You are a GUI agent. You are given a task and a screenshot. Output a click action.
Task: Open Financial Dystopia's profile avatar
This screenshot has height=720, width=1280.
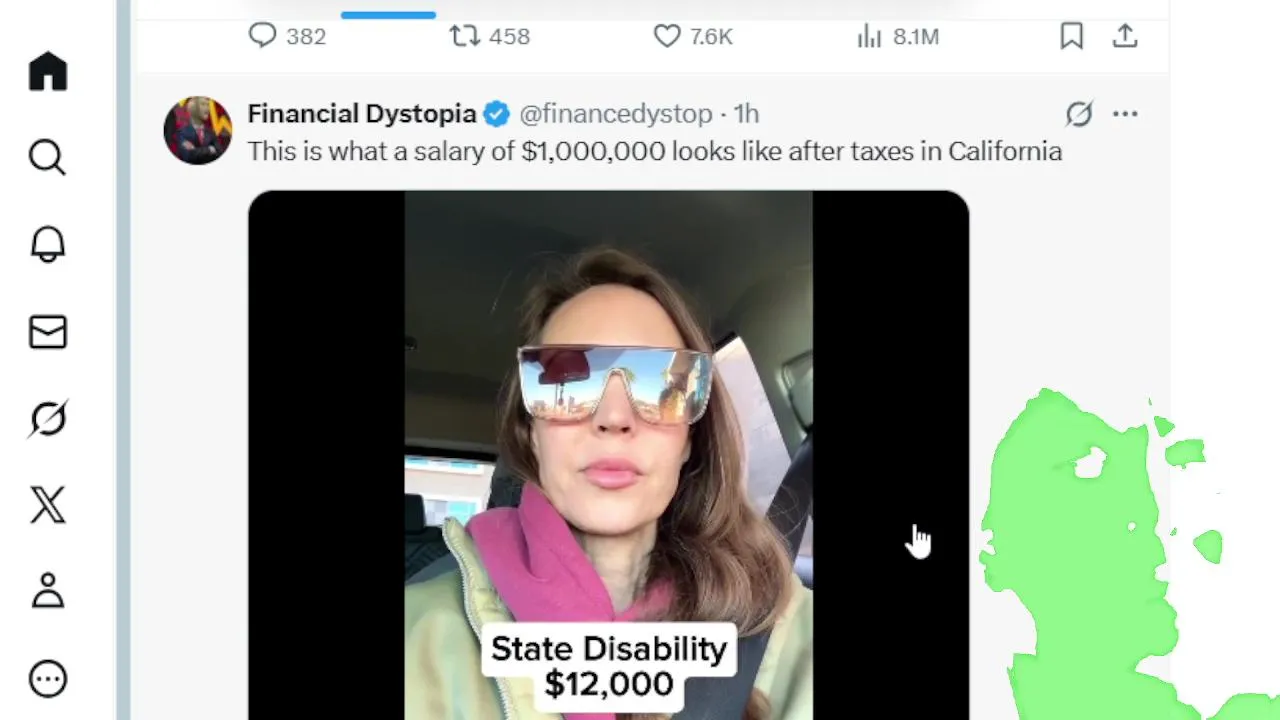coord(198,131)
